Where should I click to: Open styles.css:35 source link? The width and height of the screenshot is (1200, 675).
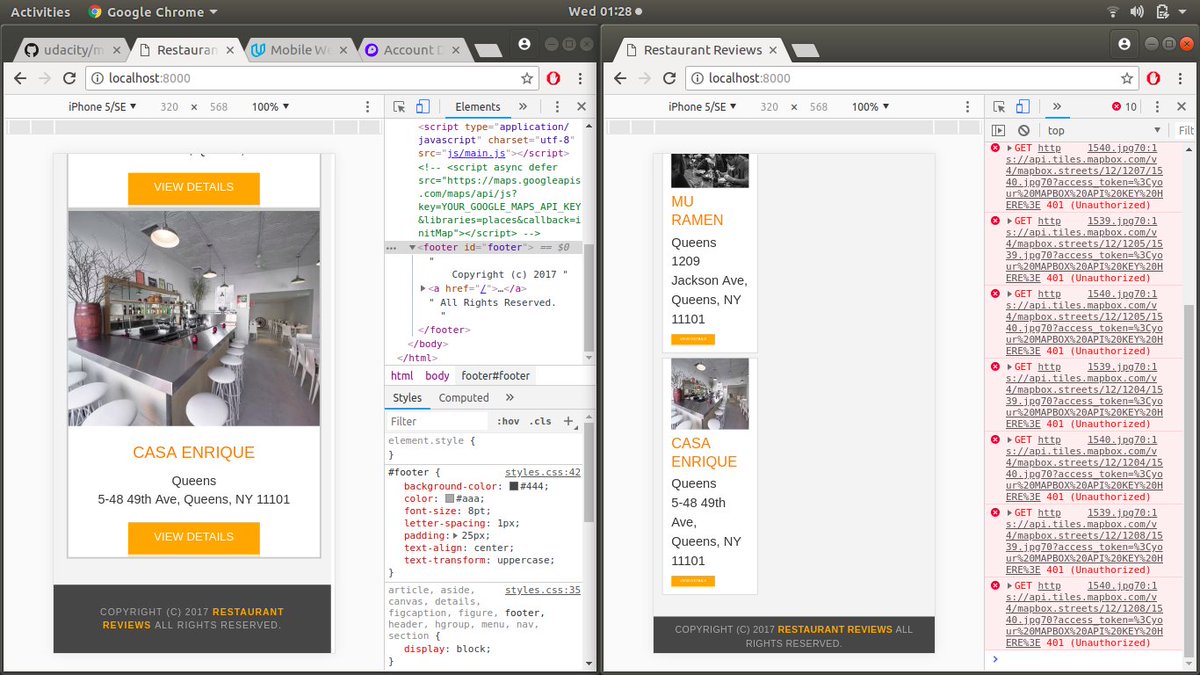[543, 590]
